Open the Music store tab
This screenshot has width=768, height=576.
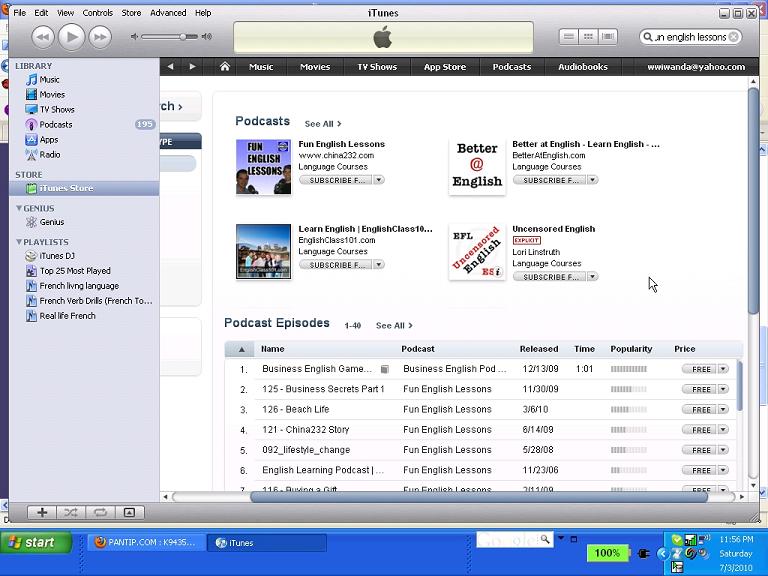click(261, 67)
